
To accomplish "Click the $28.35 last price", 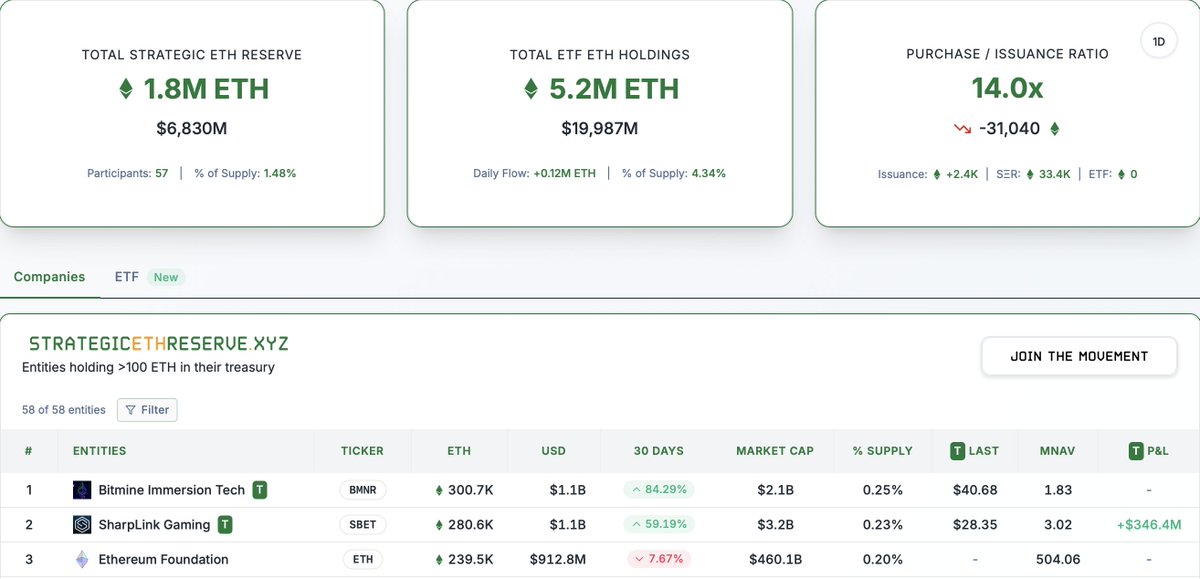I will click(x=975, y=525).
